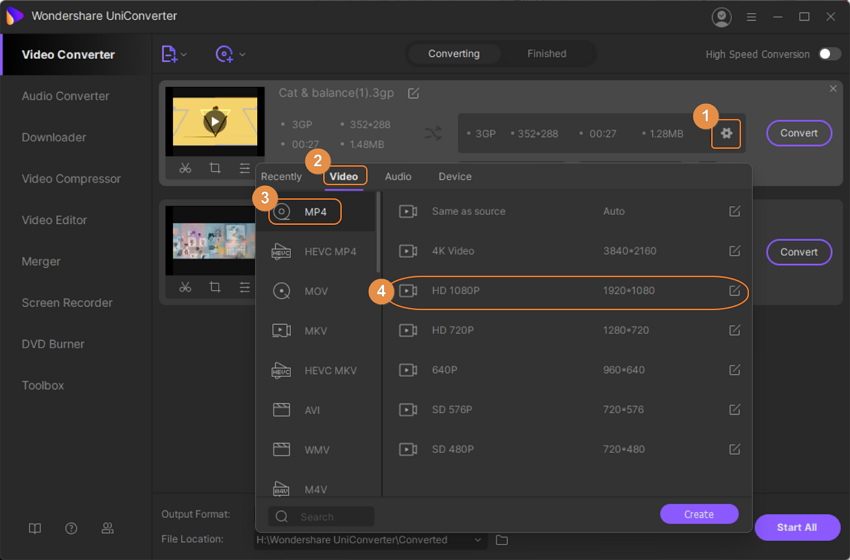Browse output folder icon
Screen dimensions: 850x560
[x=502, y=540]
